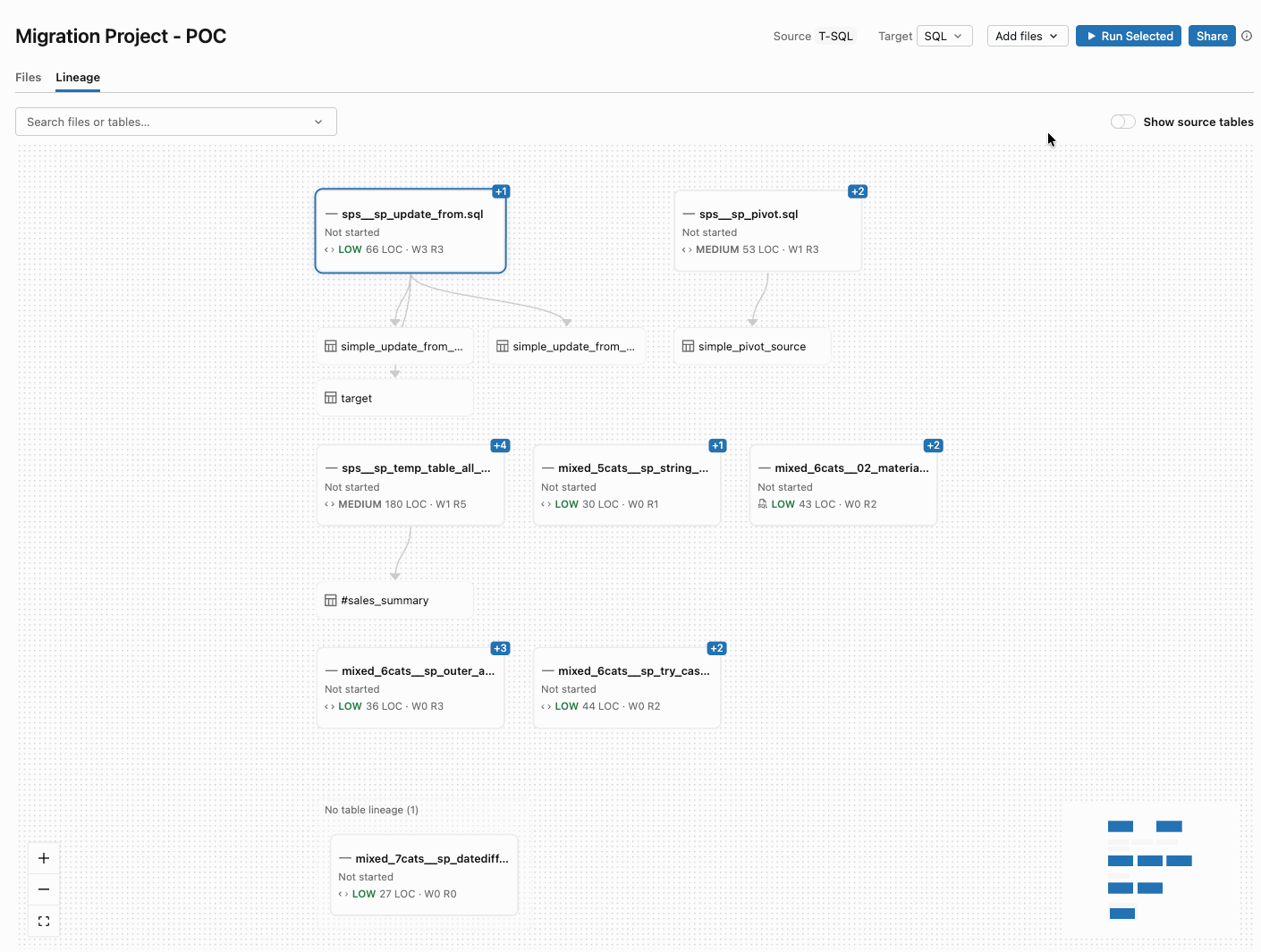Click the #sales_summary table label
This screenshot has height=952, width=1261.
pyautogui.click(x=385, y=601)
